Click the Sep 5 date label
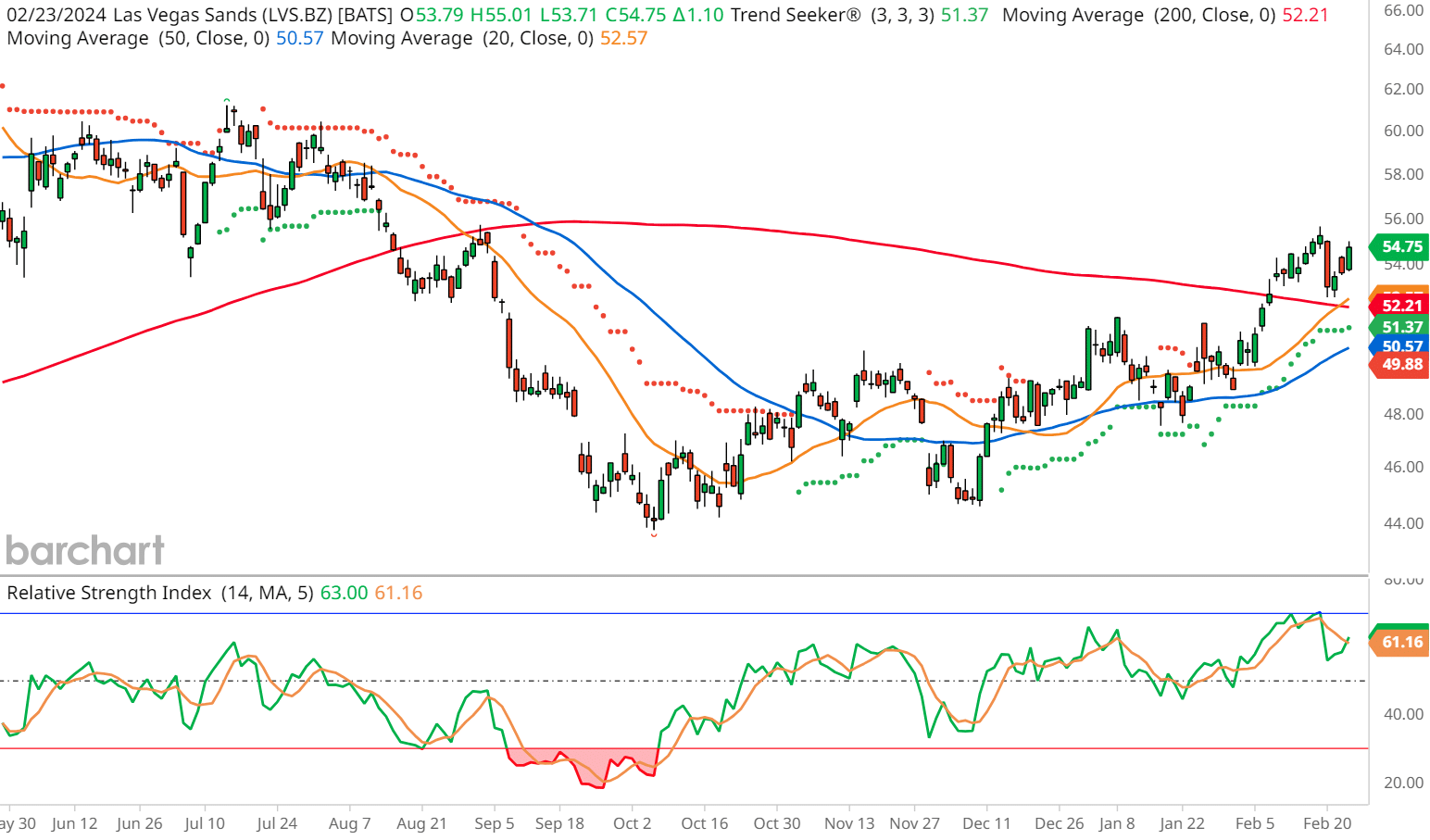Viewport: 1430px width, 840px height. [494, 823]
